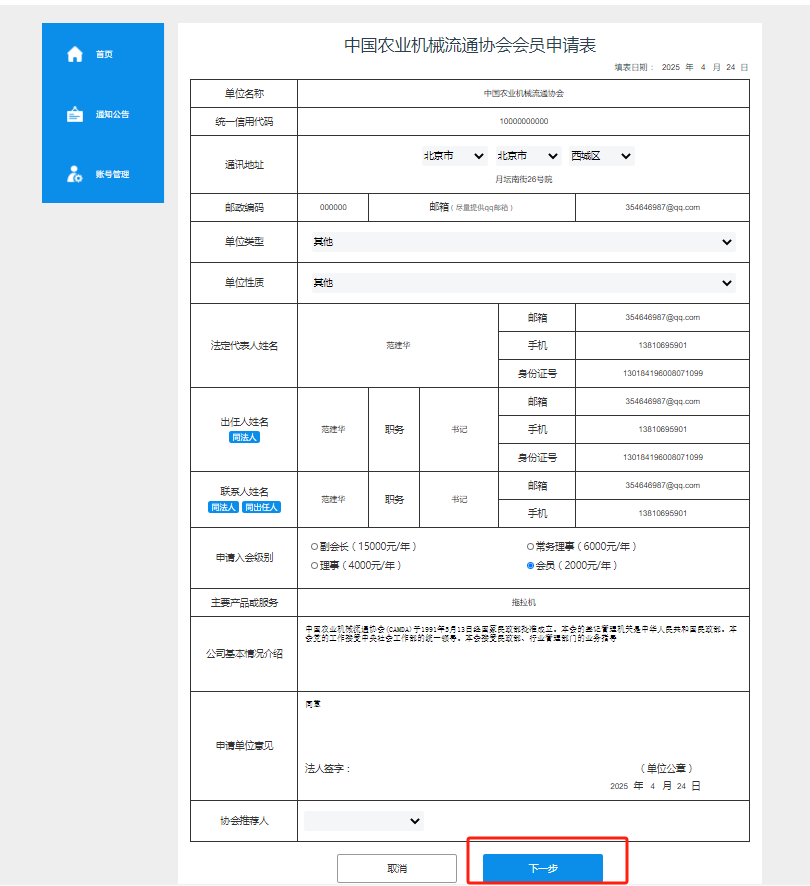Screen dimensions: 810x886
Task: Click the 主要产品或服务 field showing 拖拉机
Action: click(523, 603)
